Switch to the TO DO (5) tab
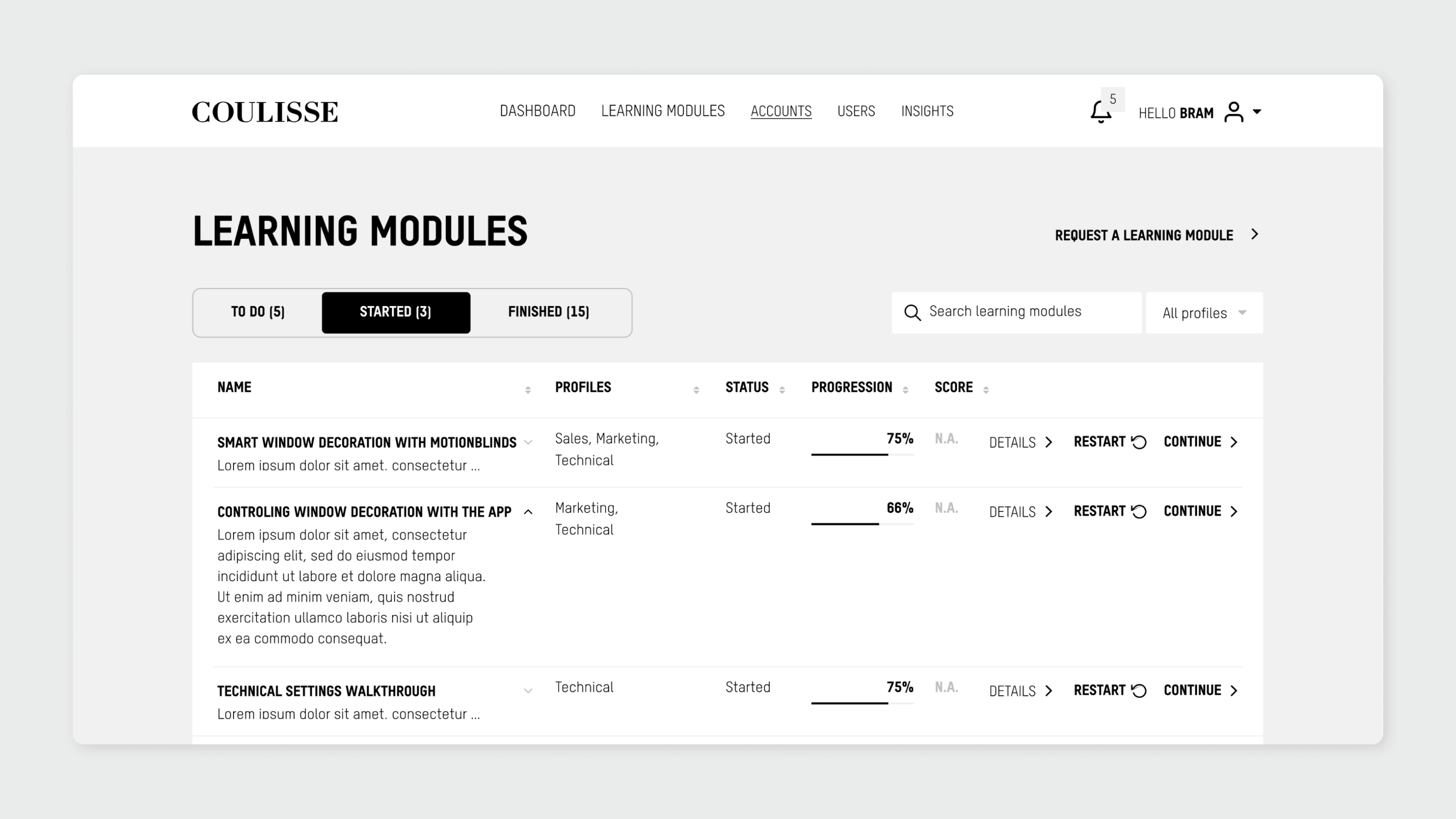Image resolution: width=1456 pixels, height=819 pixels. pyautogui.click(x=257, y=312)
